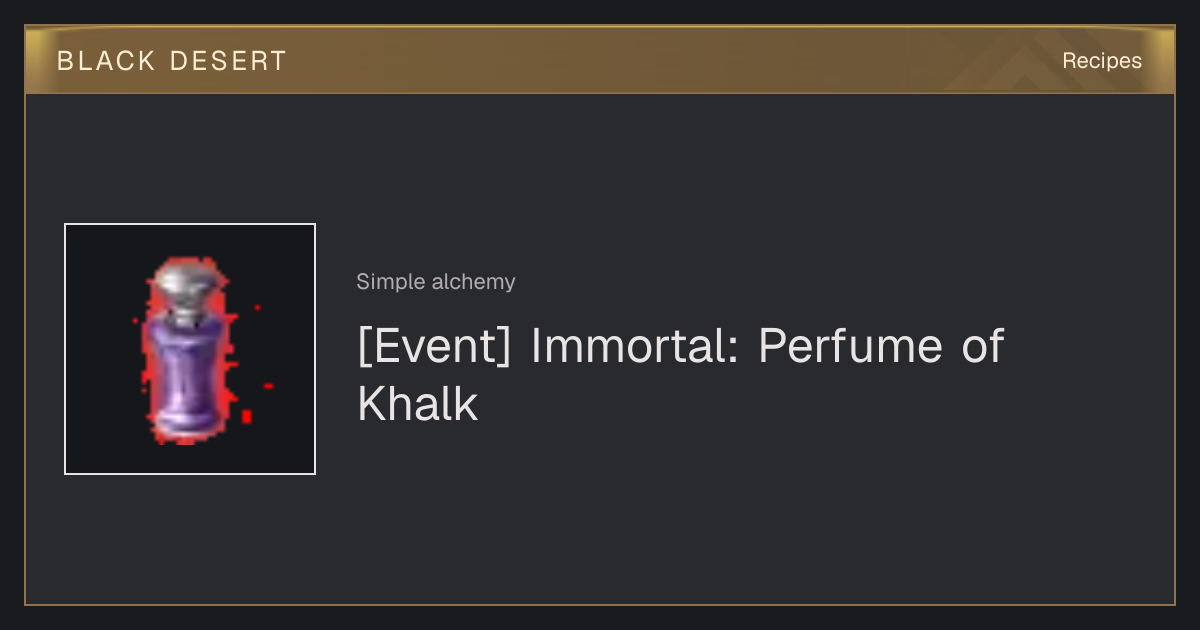Click the perfume bottle item thumbnail

coord(190,349)
